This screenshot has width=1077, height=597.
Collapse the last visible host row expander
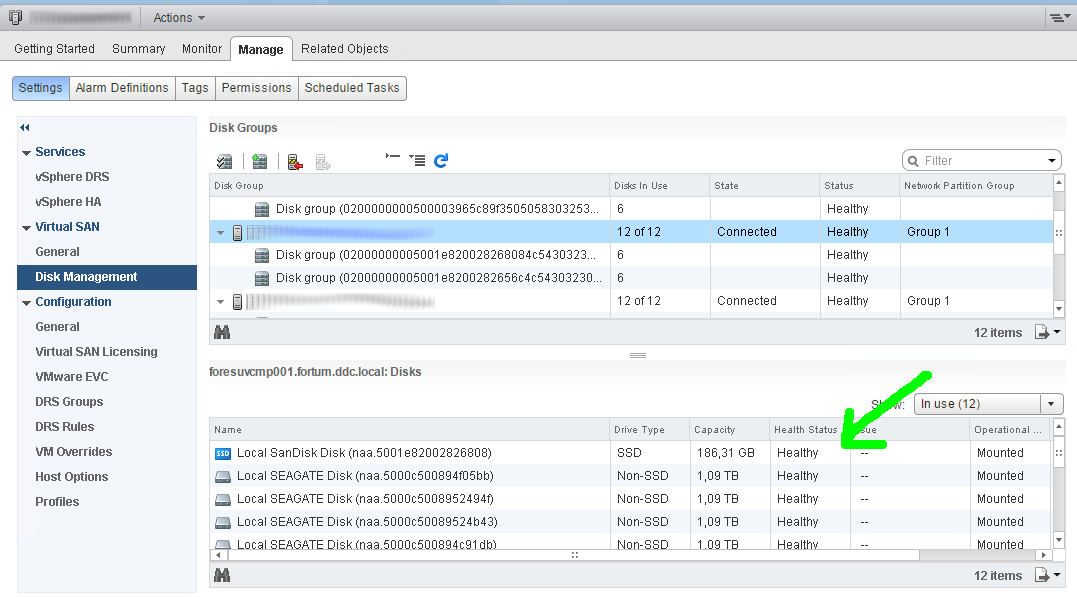[220, 302]
